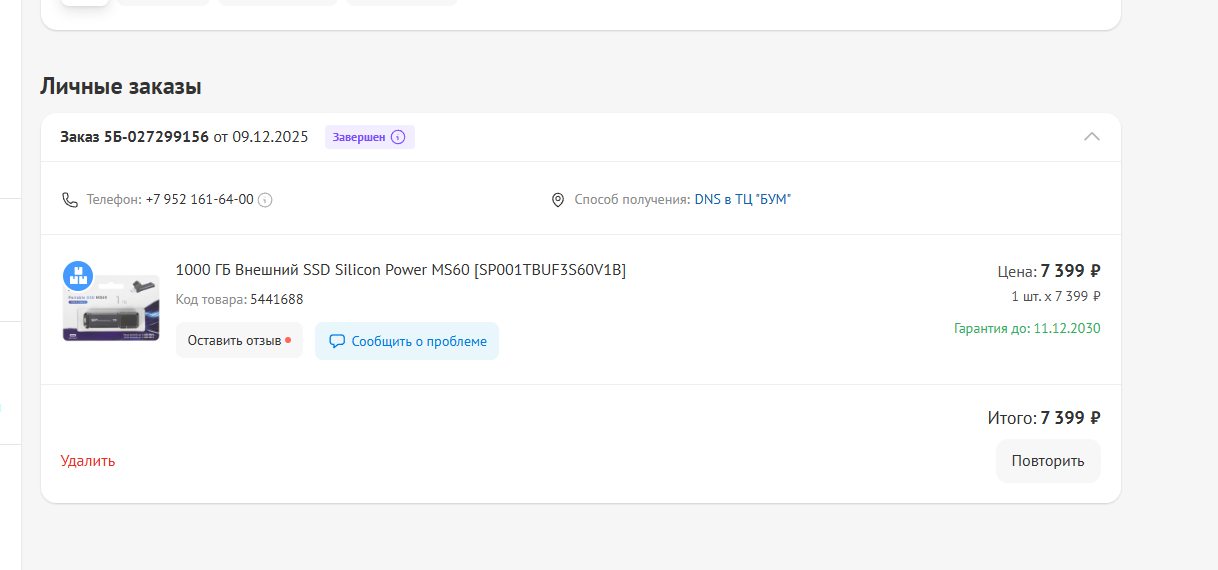Click warranty date Гарантия до 11.12.2030

(1027, 328)
